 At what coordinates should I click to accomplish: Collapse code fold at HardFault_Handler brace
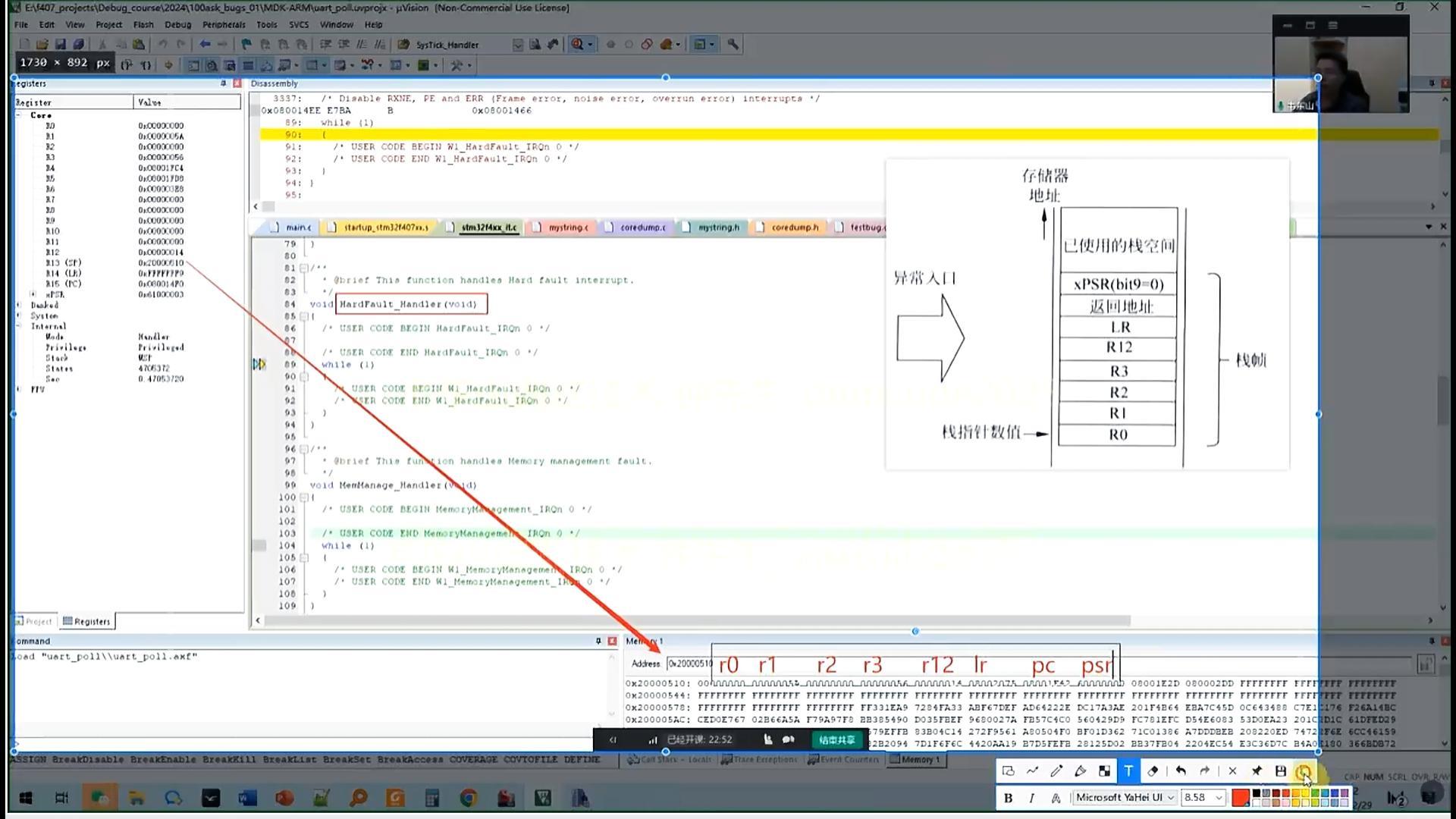pyautogui.click(x=303, y=316)
